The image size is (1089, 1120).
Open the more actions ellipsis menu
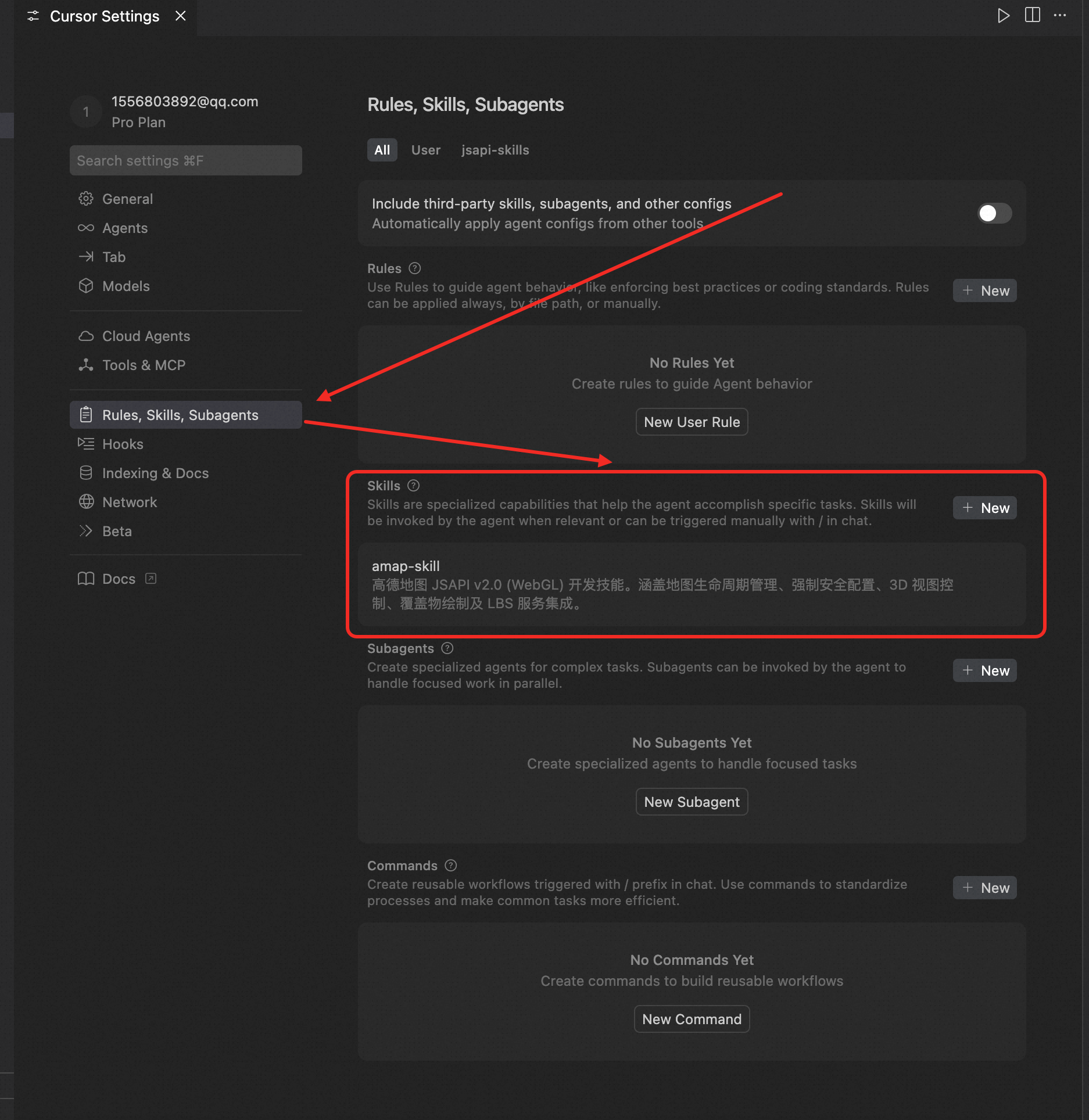pos(1060,16)
